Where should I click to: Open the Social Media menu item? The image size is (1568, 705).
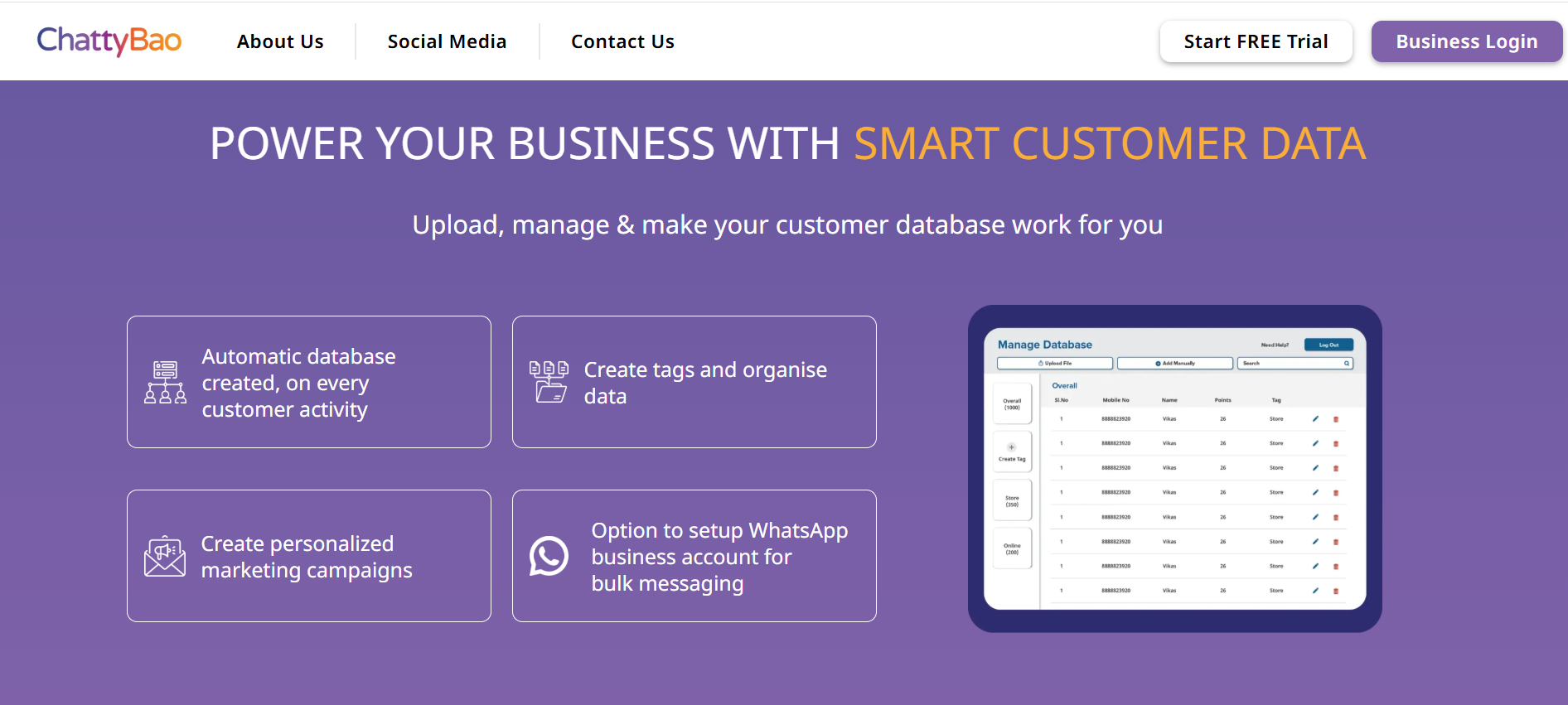coord(447,41)
